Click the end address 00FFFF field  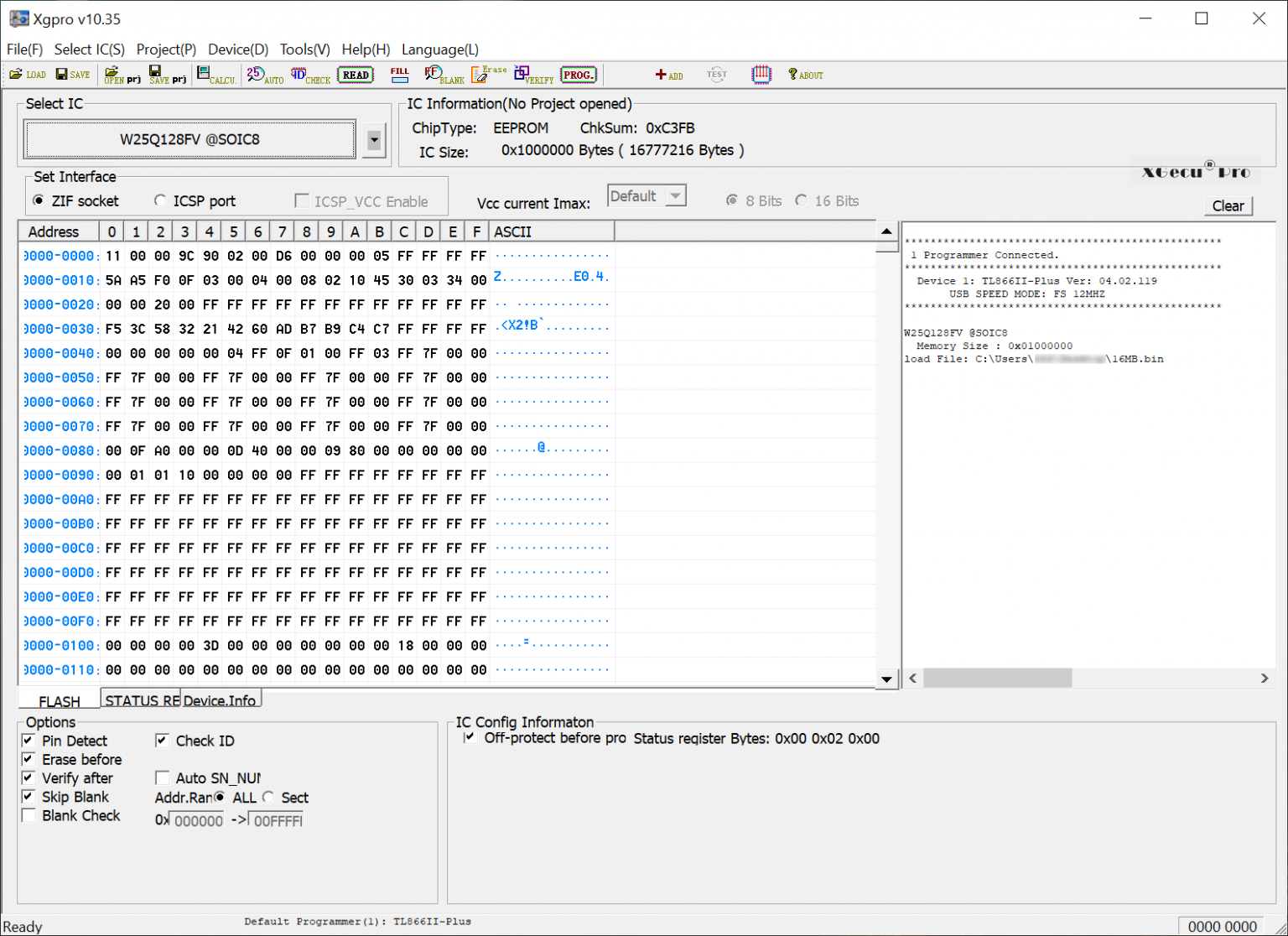[276, 820]
